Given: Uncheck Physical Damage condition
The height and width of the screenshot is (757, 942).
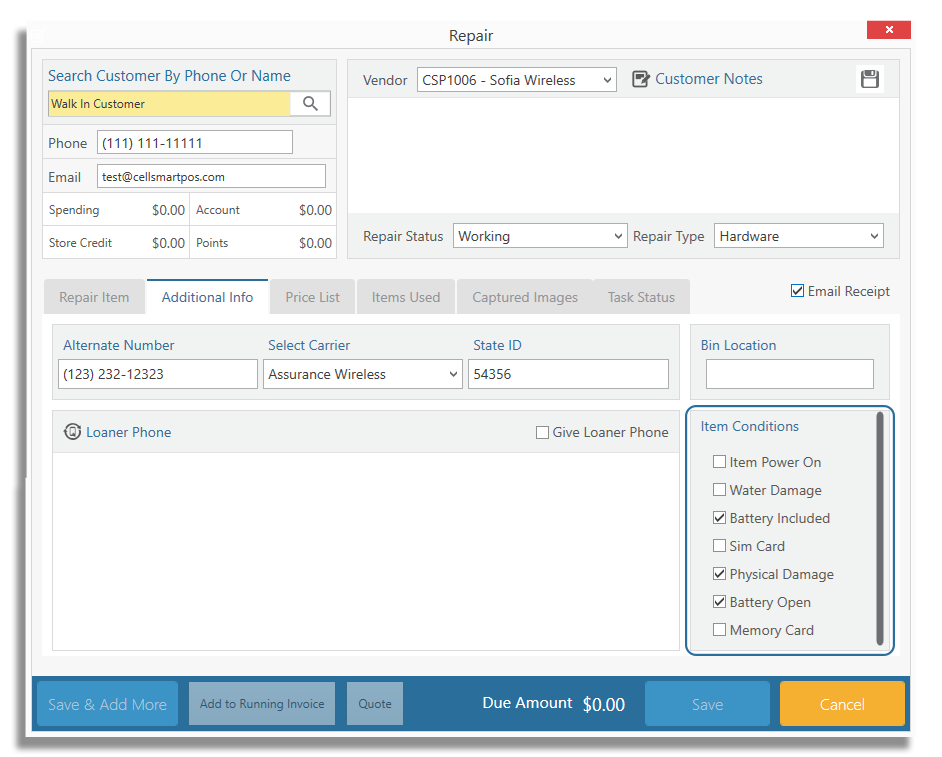Looking at the screenshot, I should click(719, 574).
